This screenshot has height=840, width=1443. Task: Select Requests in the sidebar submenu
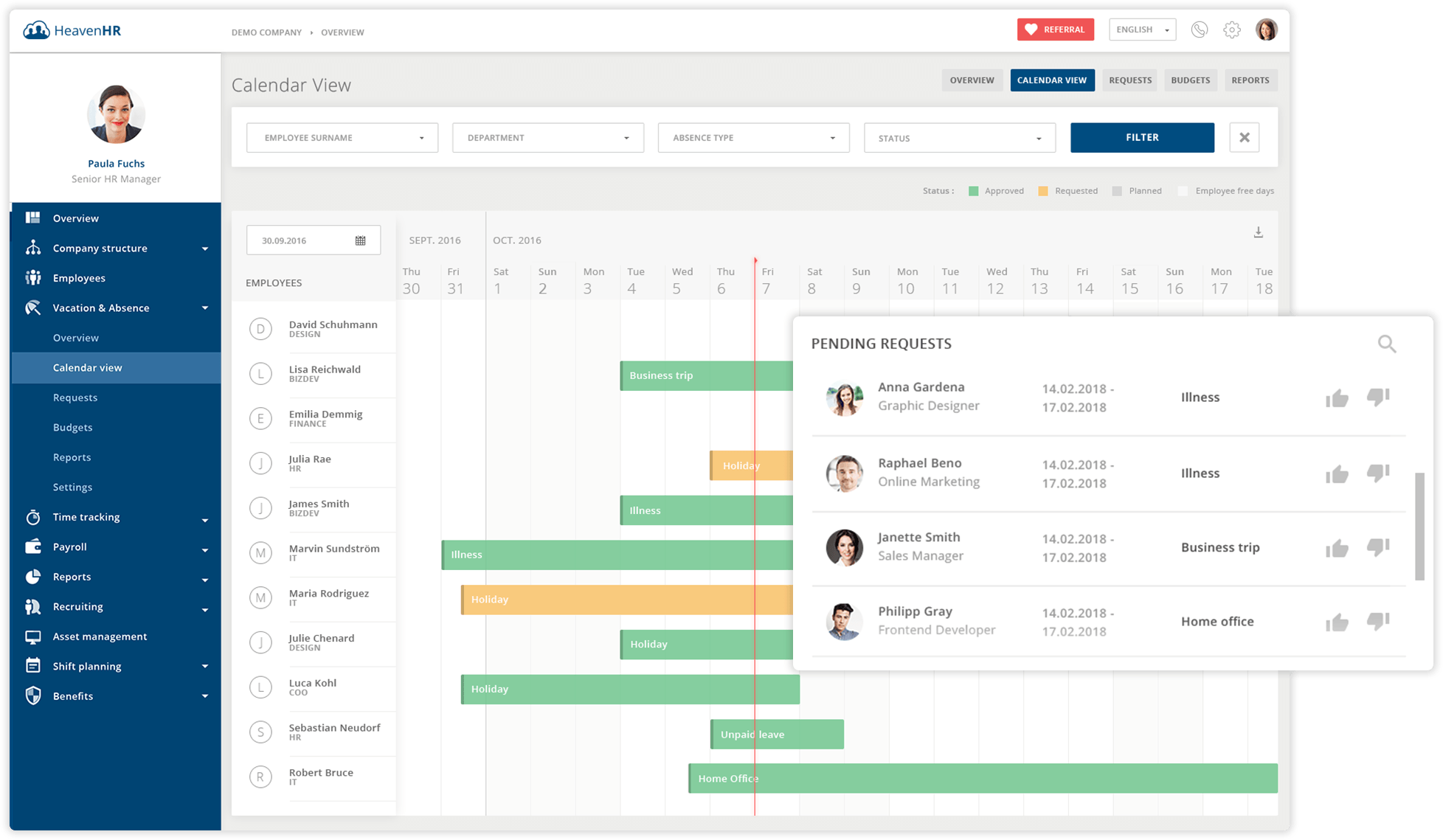pyautogui.click(x=75, y=398)
